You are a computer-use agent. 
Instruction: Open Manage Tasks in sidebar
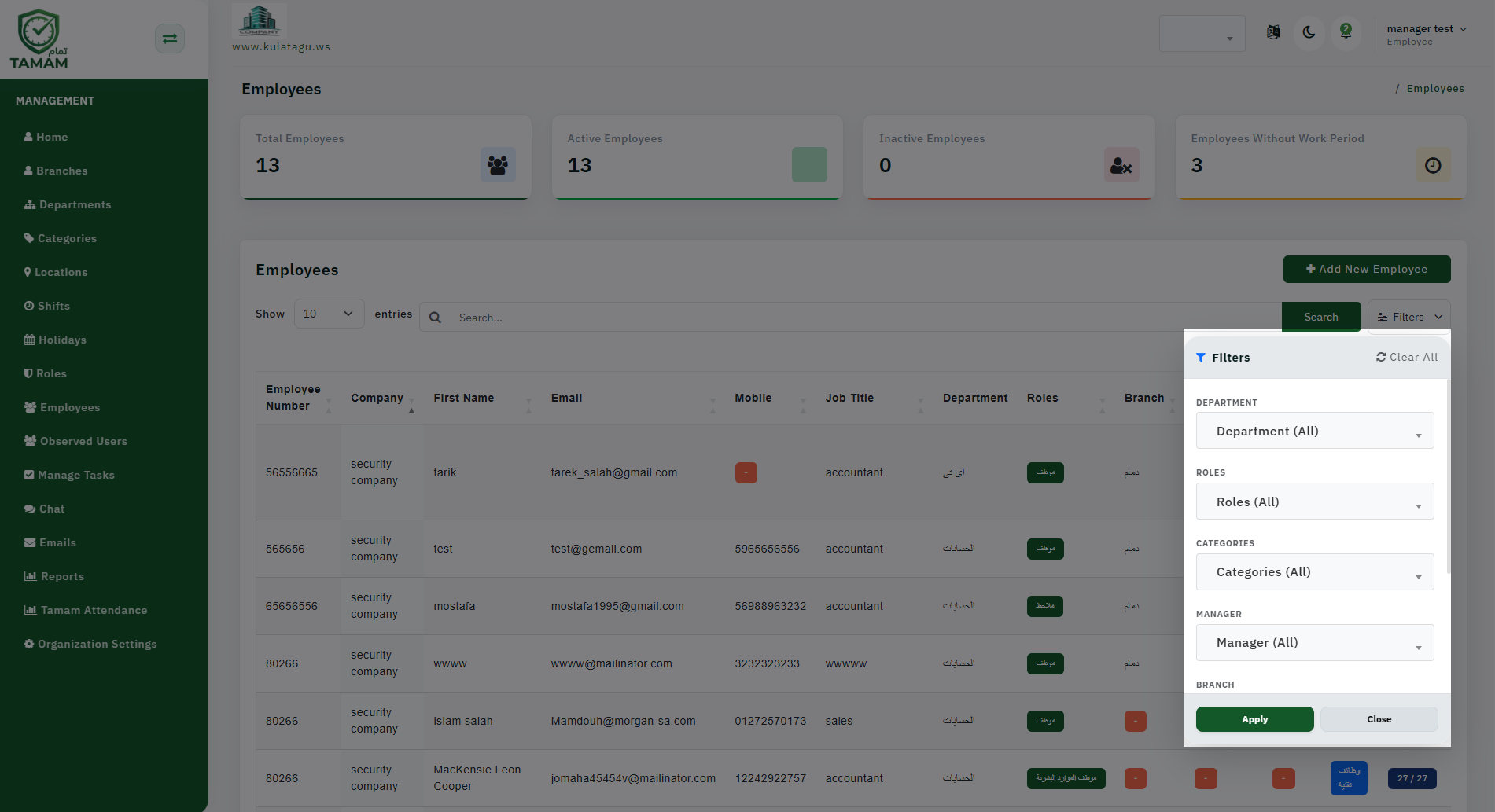(x=69, y=475)
